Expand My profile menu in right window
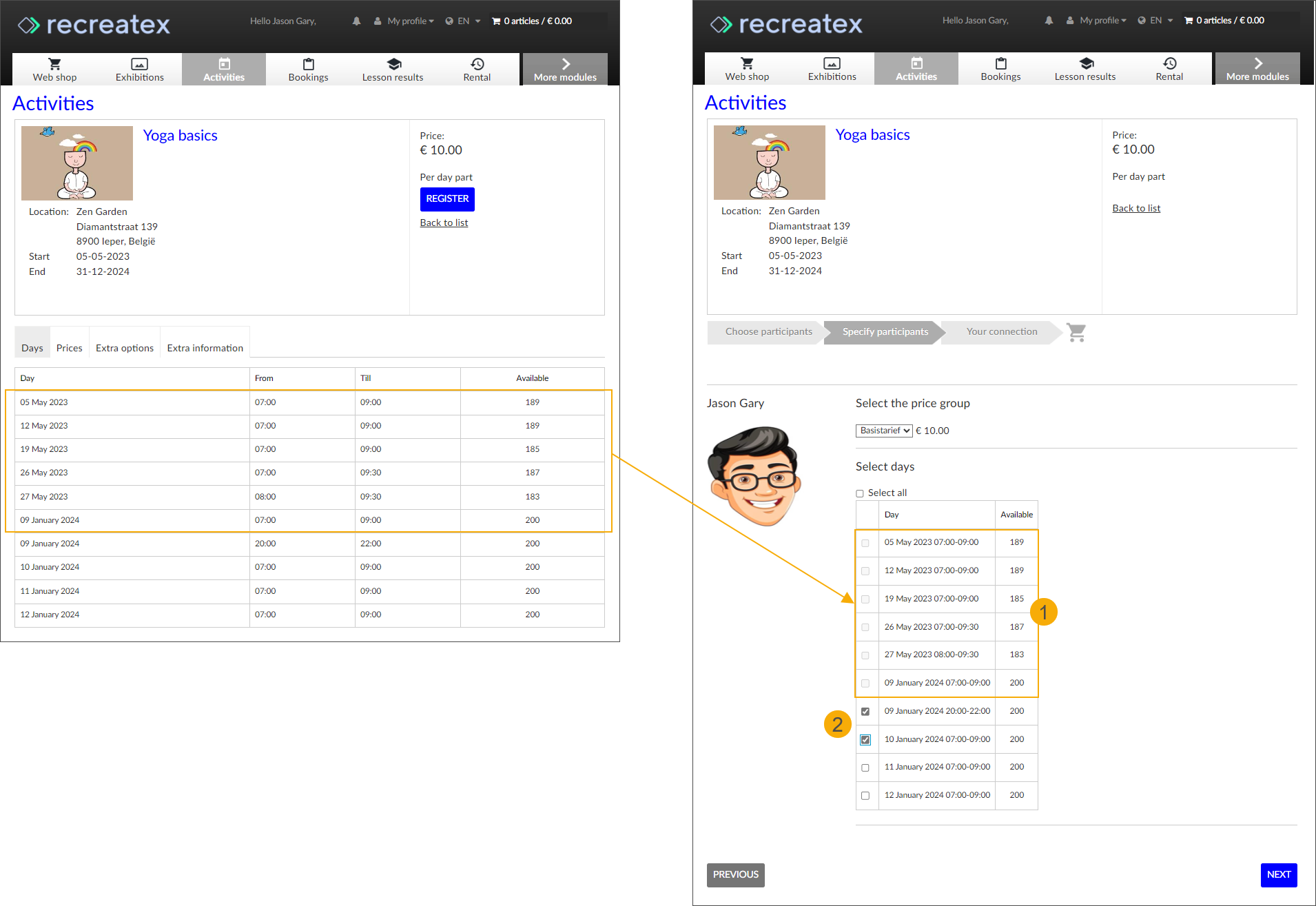This screenshot has height=906, width=1316. 1097,21
